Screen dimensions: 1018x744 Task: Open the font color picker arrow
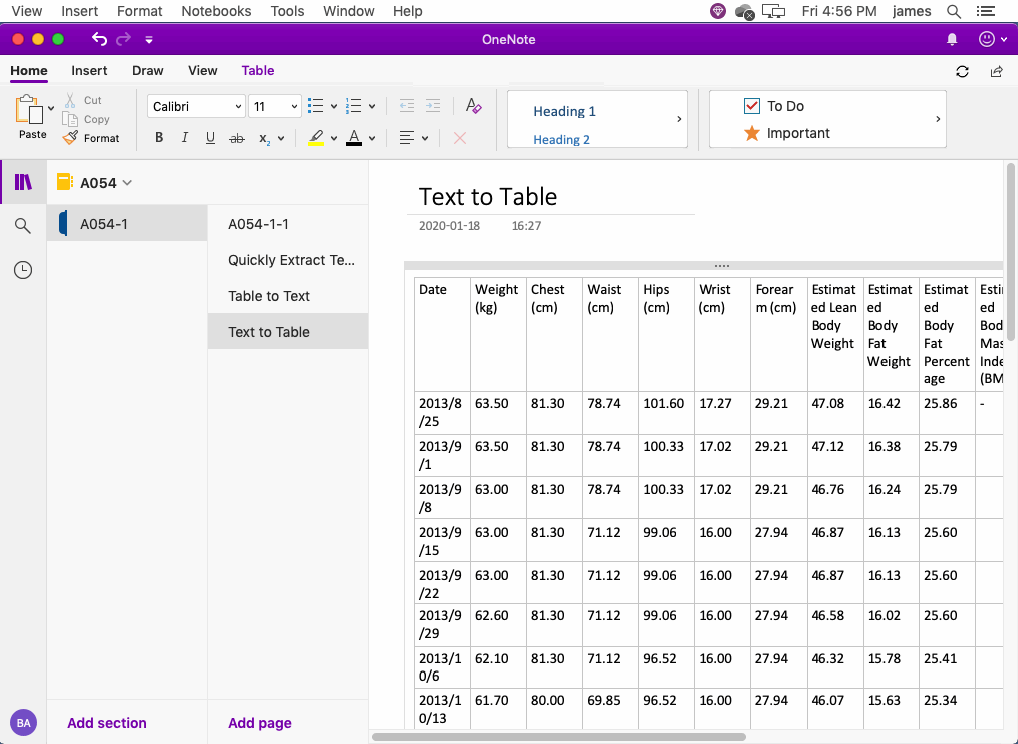pos(372,138)
